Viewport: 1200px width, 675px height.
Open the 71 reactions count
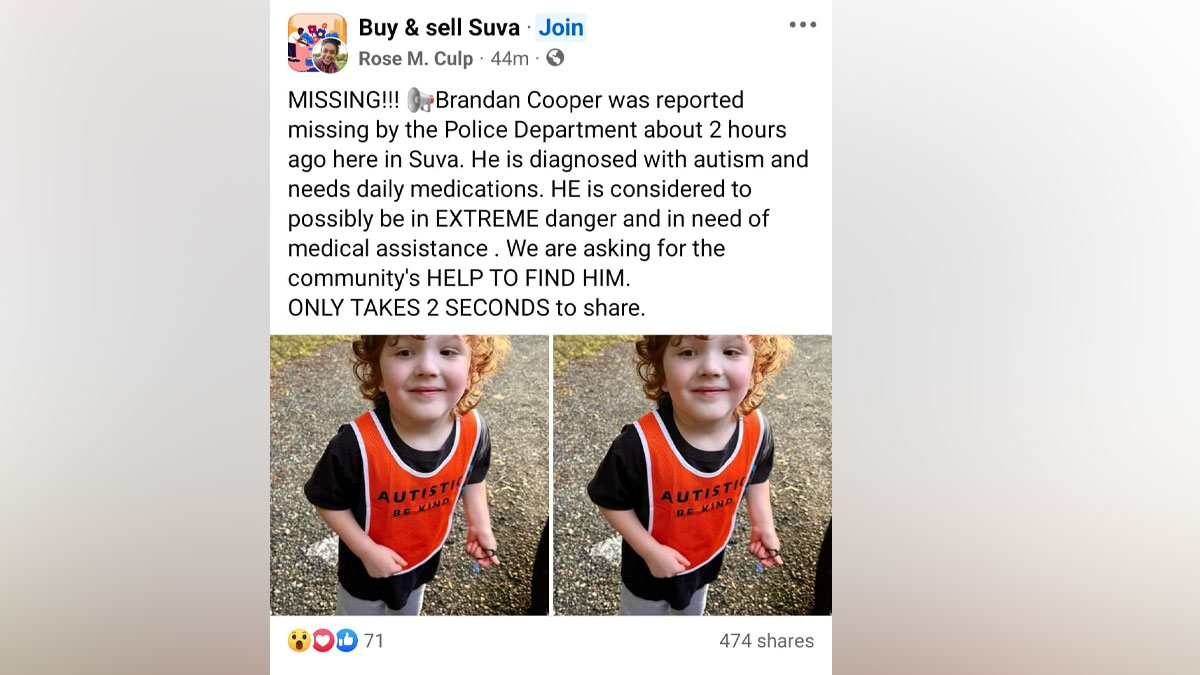(373, 641)
